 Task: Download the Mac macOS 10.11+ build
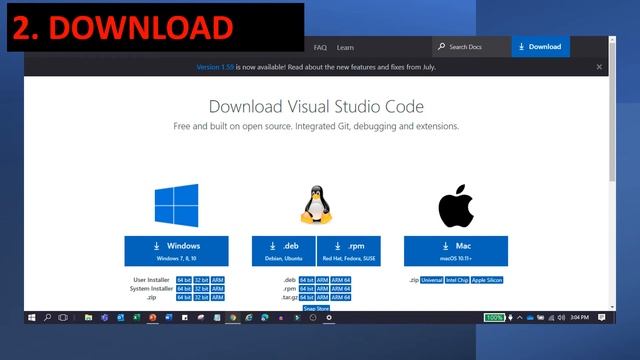tap(456, 251)
